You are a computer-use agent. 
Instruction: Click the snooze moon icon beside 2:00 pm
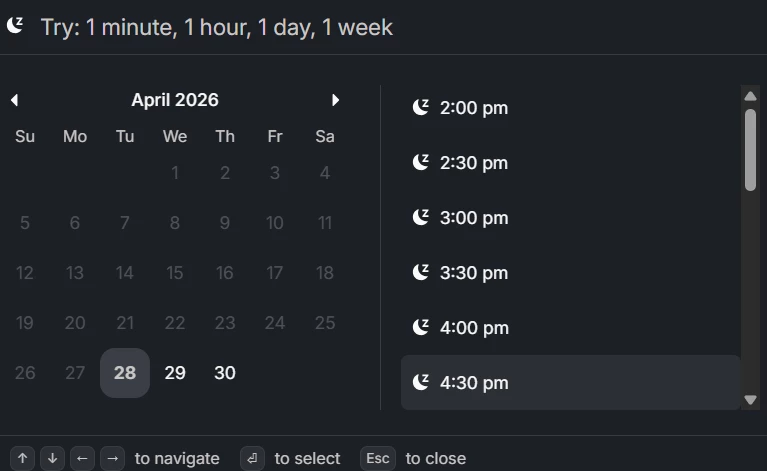[x=421, y=107]
